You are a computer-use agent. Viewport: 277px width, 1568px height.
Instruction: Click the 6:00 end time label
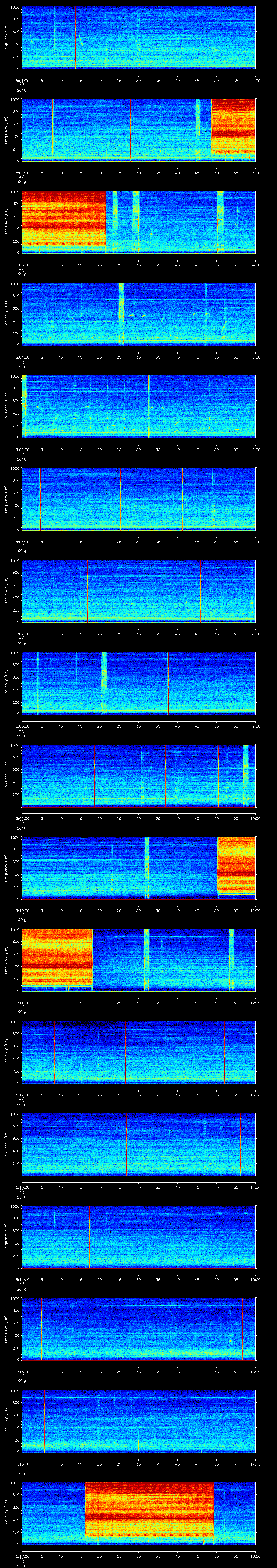click(x=256, y=449)
